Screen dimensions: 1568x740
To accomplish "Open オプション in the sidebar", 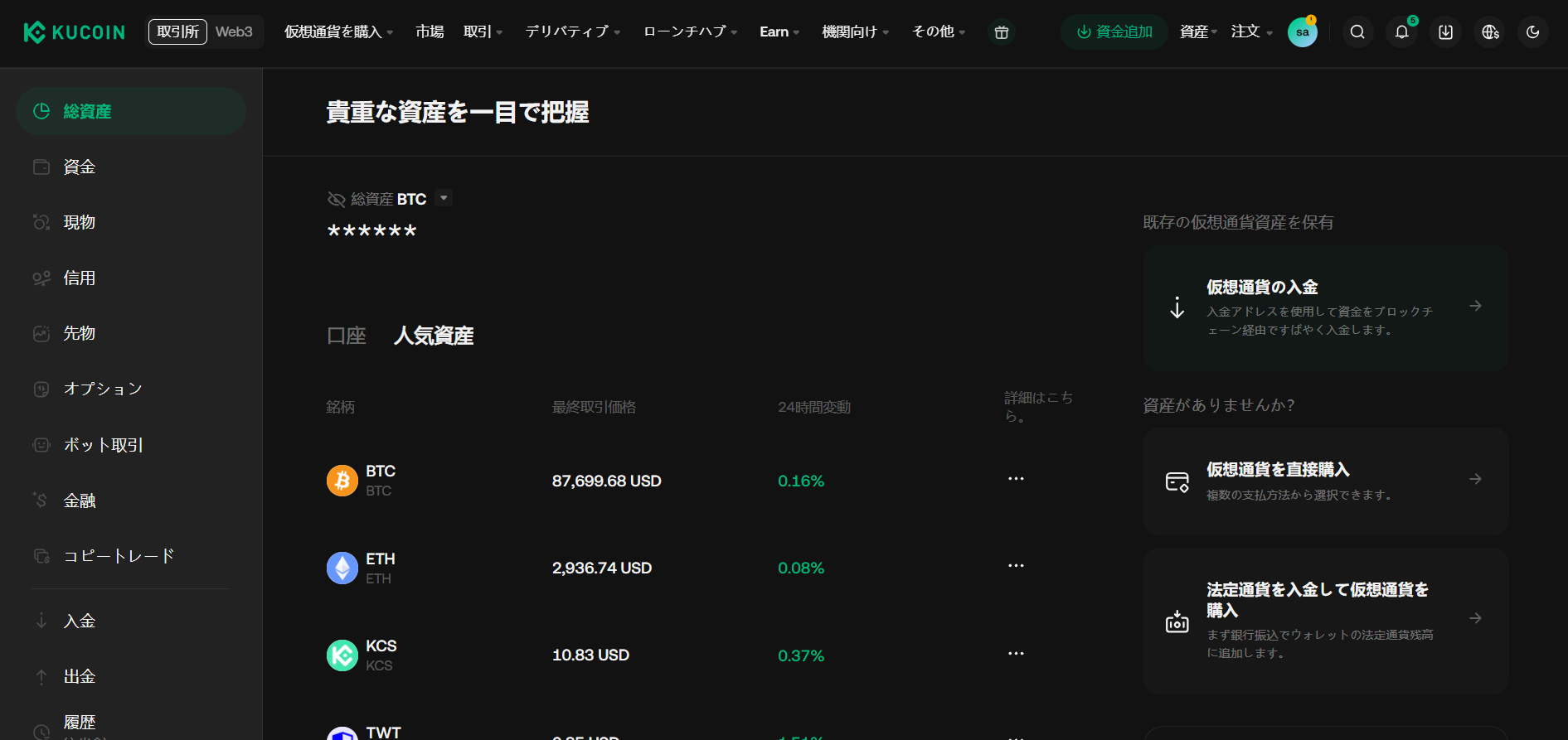I will tap(131, 389).
